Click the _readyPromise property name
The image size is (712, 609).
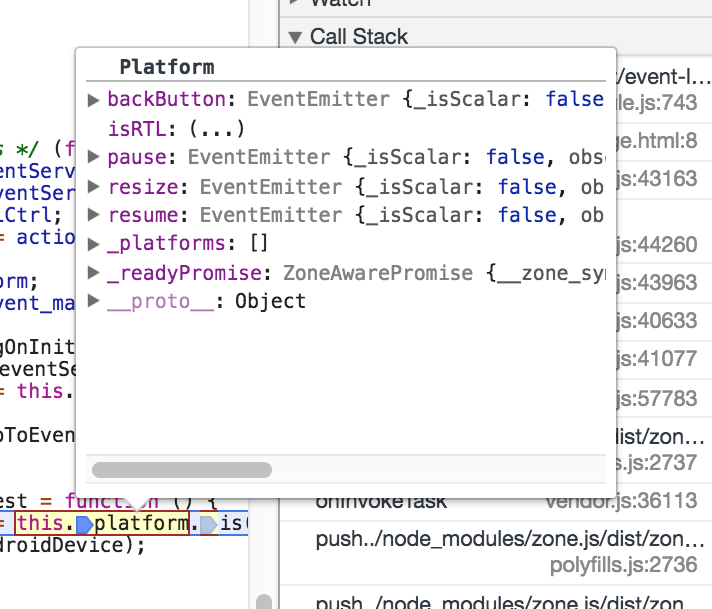184,273
